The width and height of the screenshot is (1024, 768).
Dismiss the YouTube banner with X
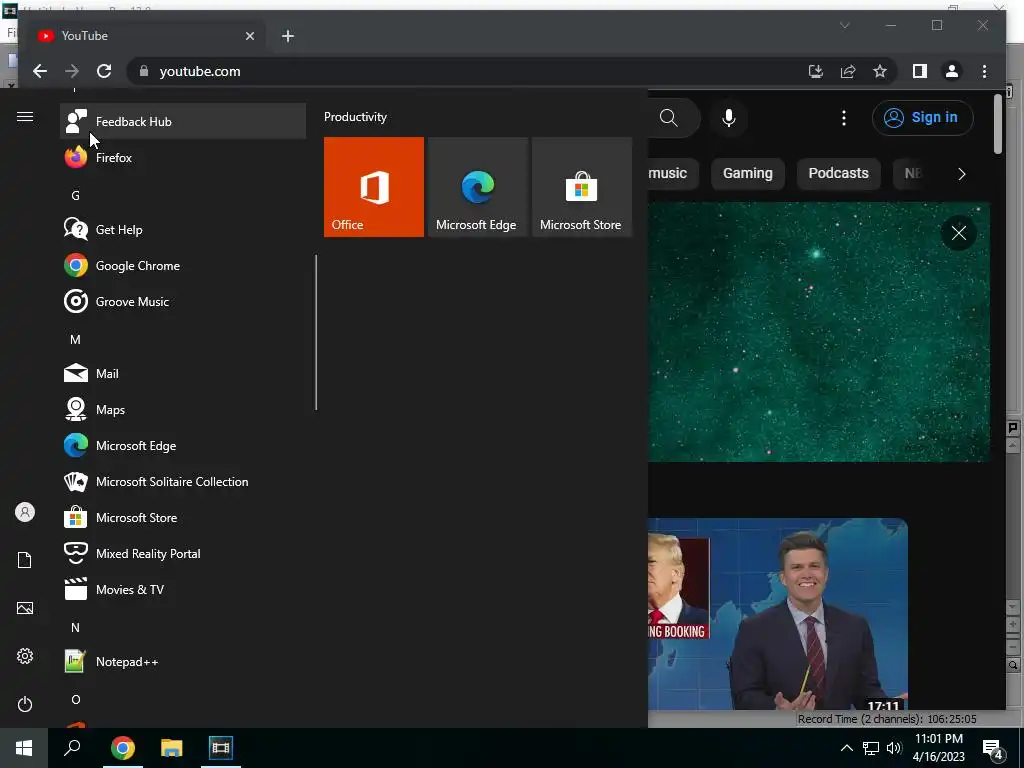(959, 233)
